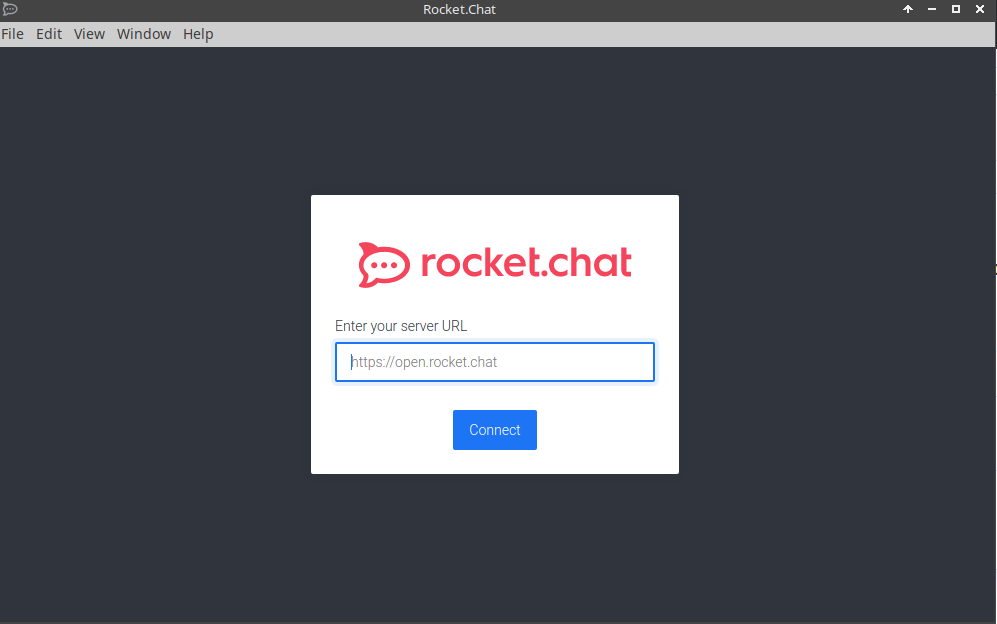997x624 pixels.
Task: Click the keep-above arrow icon in title bar
Action: pyautogui.click(x=908, y=9)
